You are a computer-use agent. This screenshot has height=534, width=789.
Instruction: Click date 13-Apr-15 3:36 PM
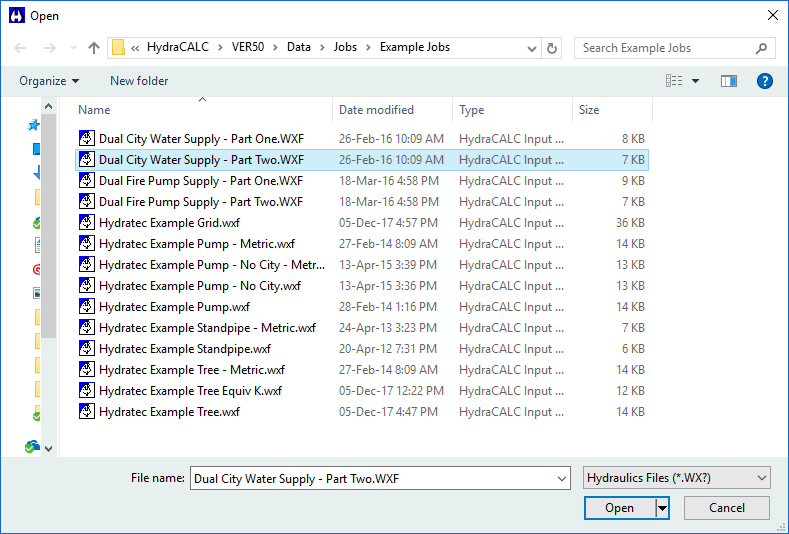(387, 286)
